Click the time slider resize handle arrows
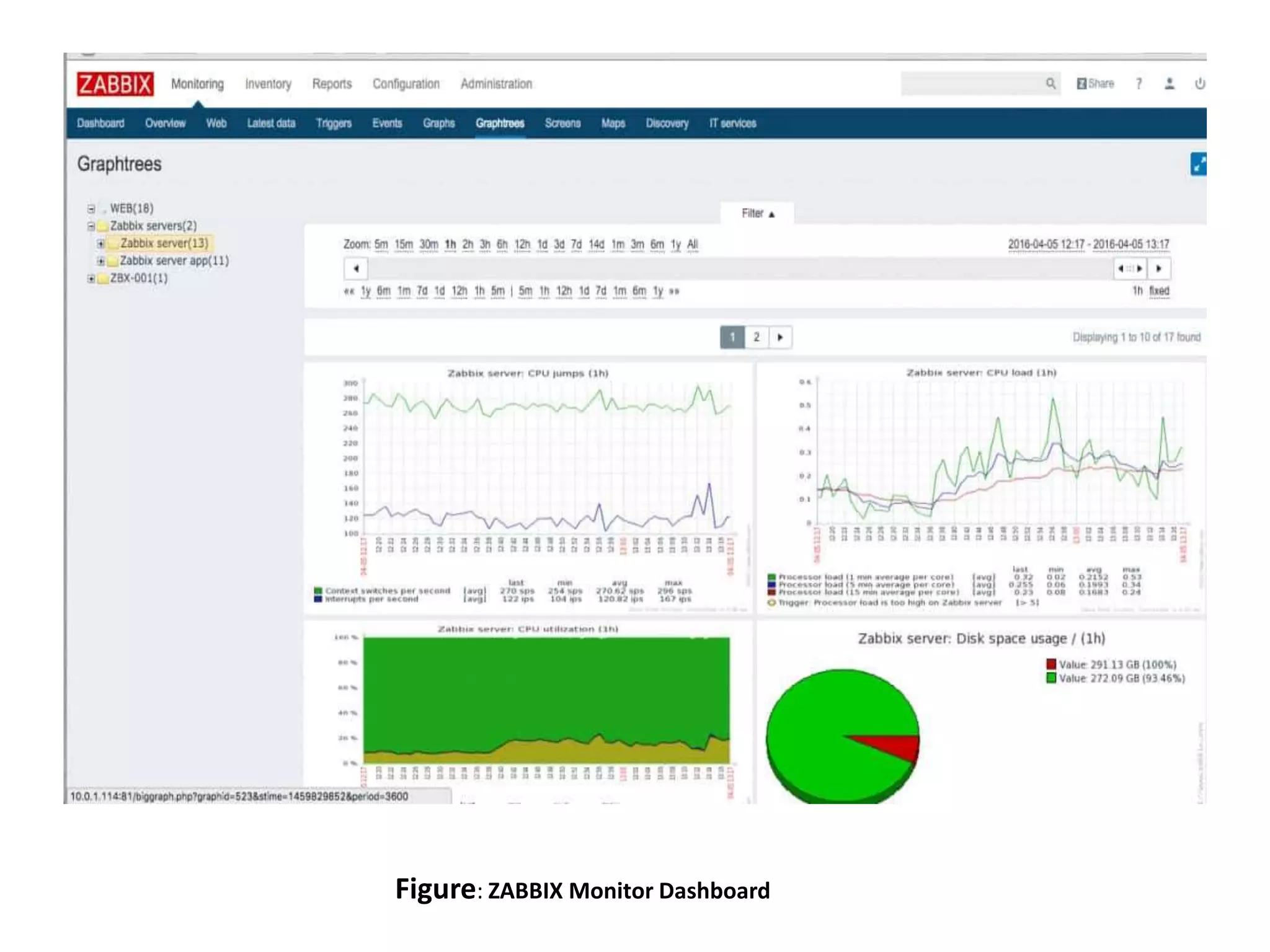 (x=1130, y=268)
